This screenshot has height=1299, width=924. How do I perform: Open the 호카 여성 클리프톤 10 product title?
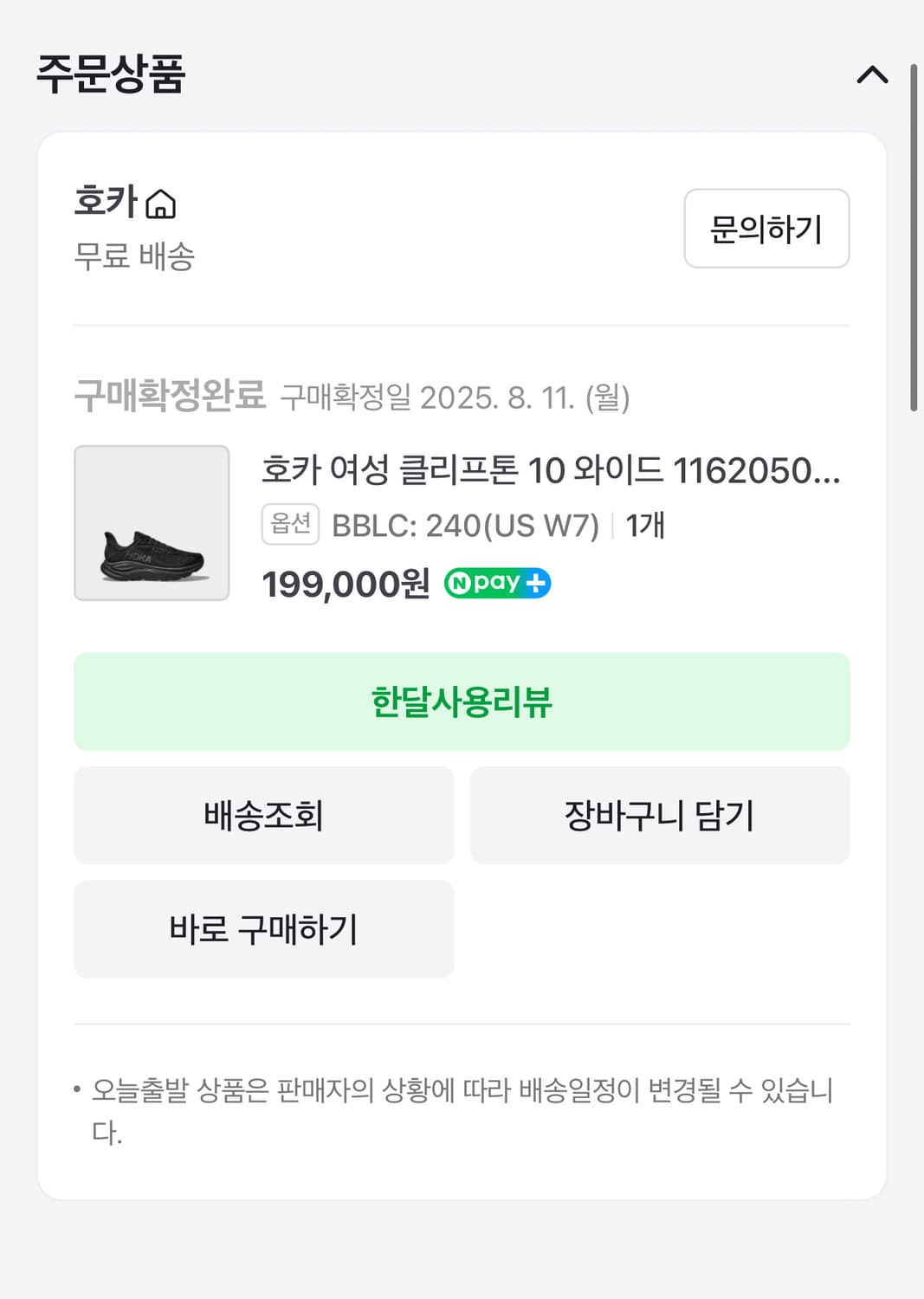click(551, 470)
